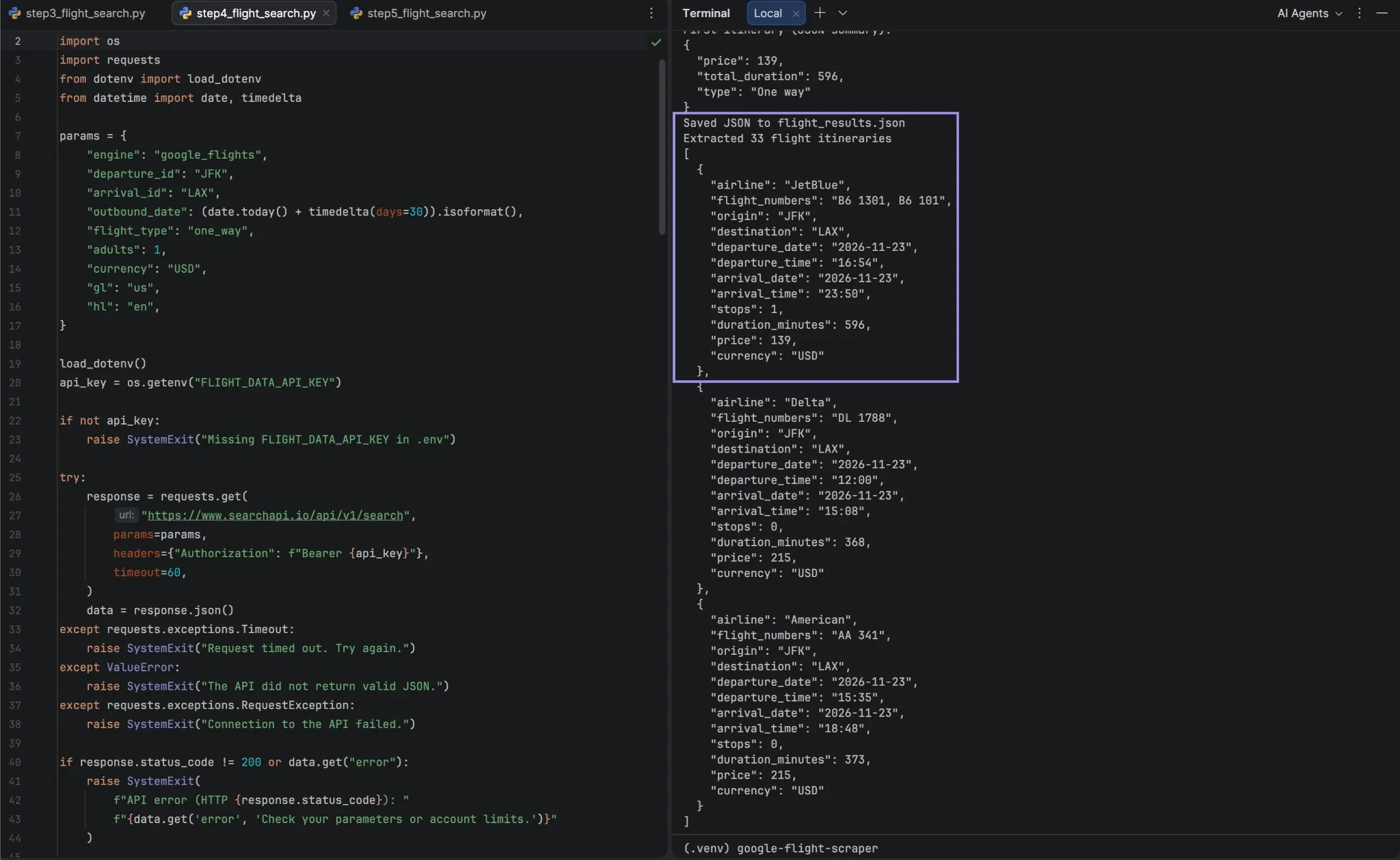Click the Terminal panel title
1400x860 pixels.
[706, 13]
